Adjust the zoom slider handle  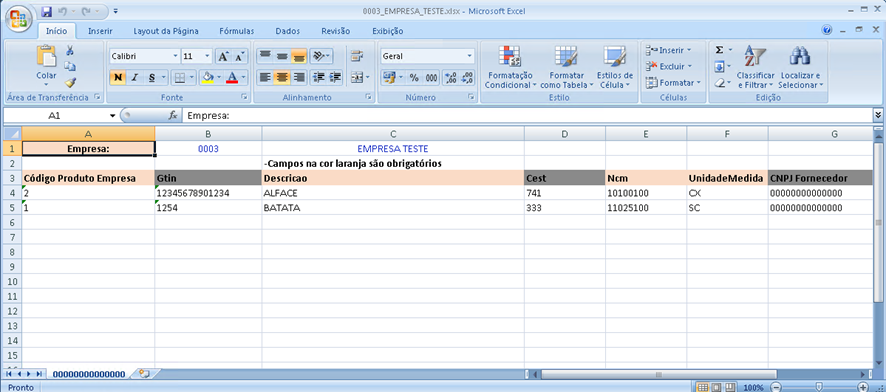click(x=819, y=387)
